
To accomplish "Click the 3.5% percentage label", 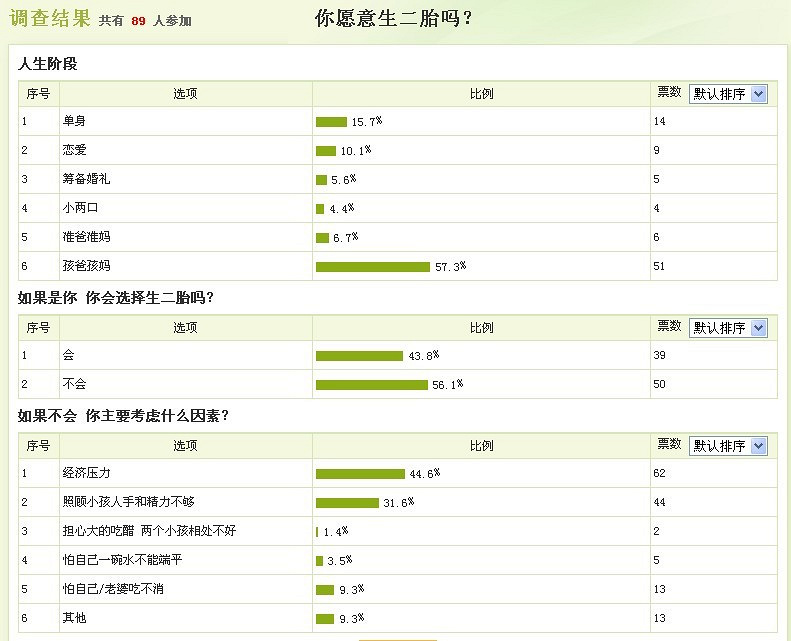I will point(340,560).
